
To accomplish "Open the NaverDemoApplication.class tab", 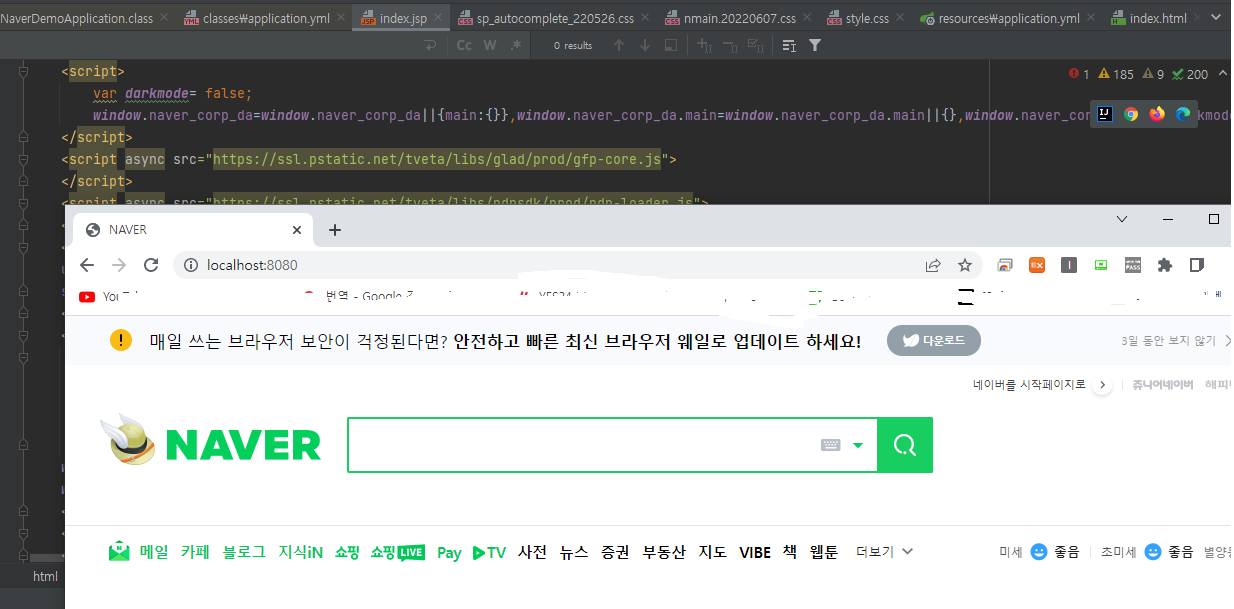I will 77,18.
